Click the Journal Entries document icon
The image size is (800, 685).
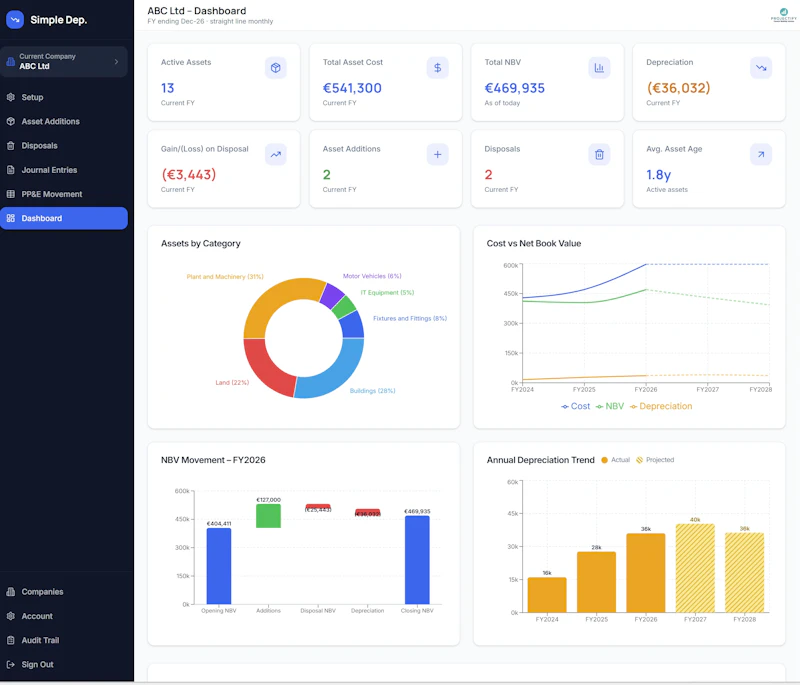(11, 170)
